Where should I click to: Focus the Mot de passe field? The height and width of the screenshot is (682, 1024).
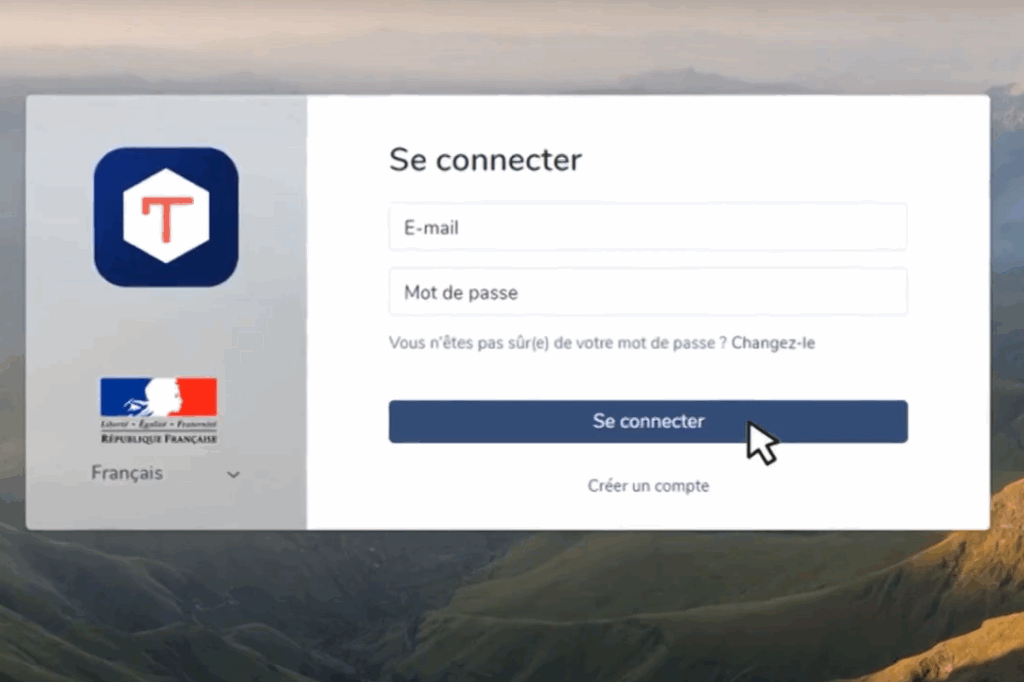648,292
